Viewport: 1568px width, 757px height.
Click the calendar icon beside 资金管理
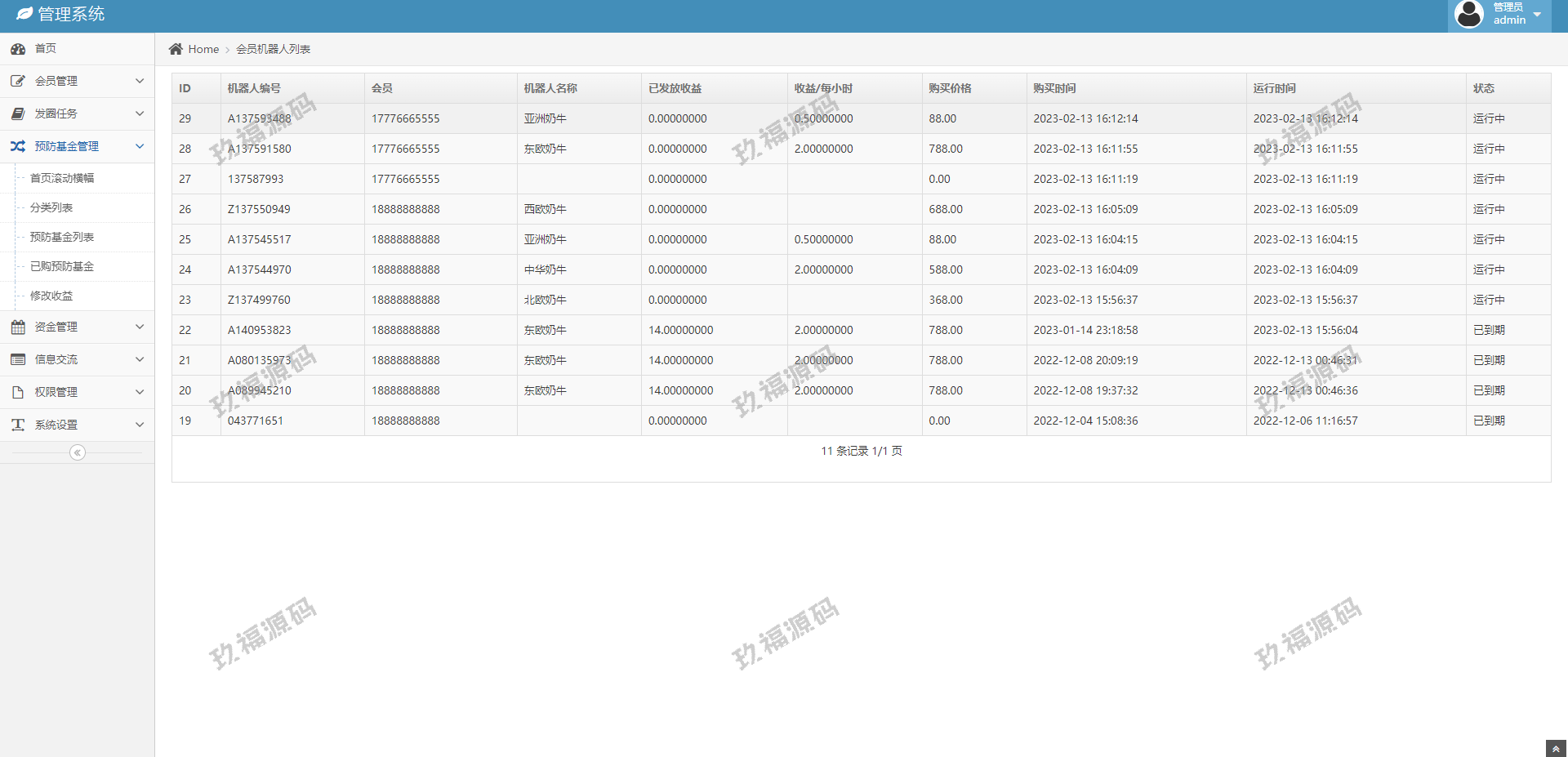coord(18,327)
